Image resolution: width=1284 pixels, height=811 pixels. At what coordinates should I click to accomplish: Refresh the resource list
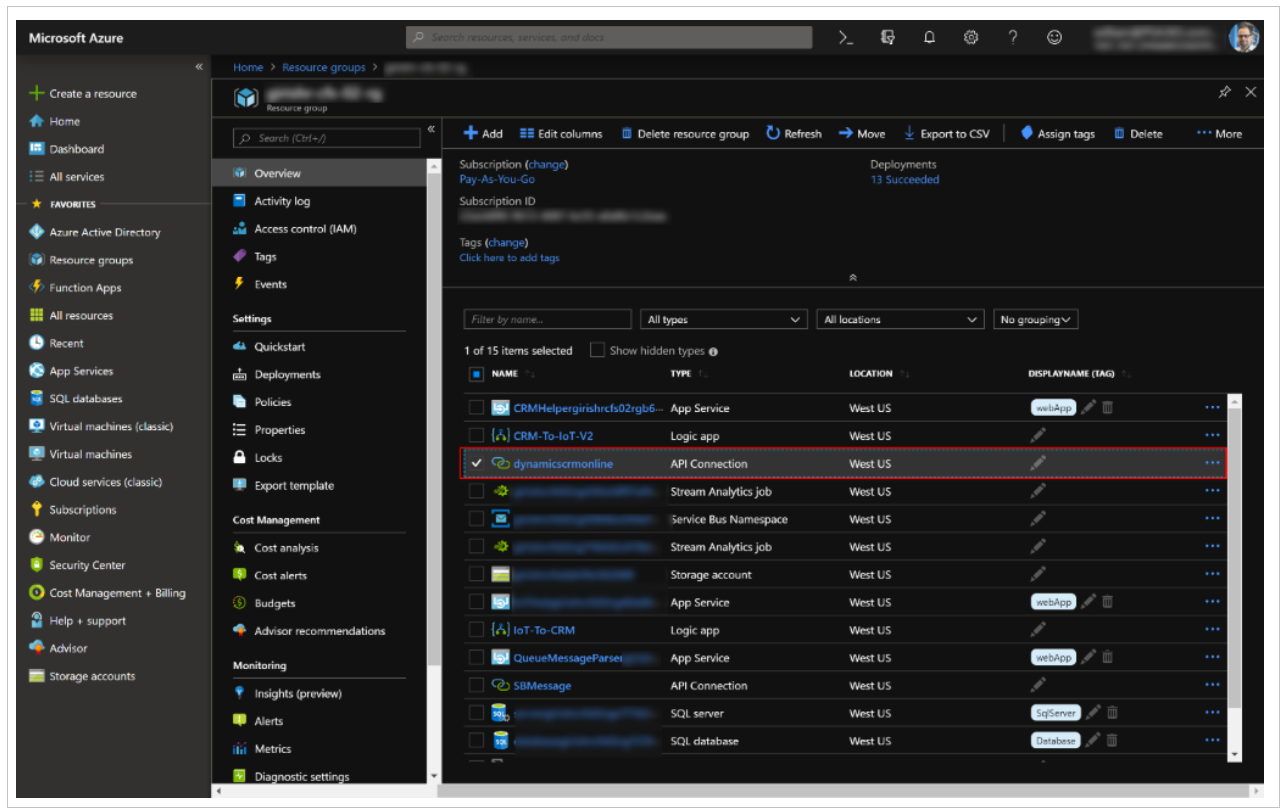(x=794, y=134)
